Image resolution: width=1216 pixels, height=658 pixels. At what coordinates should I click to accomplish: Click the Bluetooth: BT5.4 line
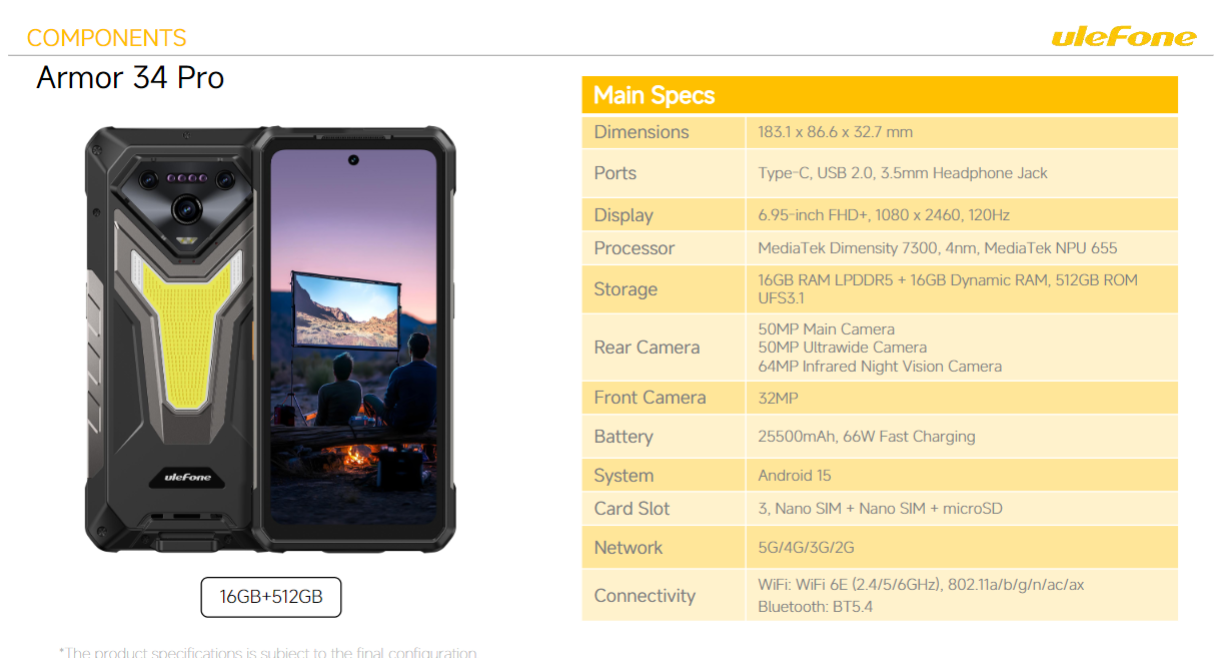pos(815,606)
